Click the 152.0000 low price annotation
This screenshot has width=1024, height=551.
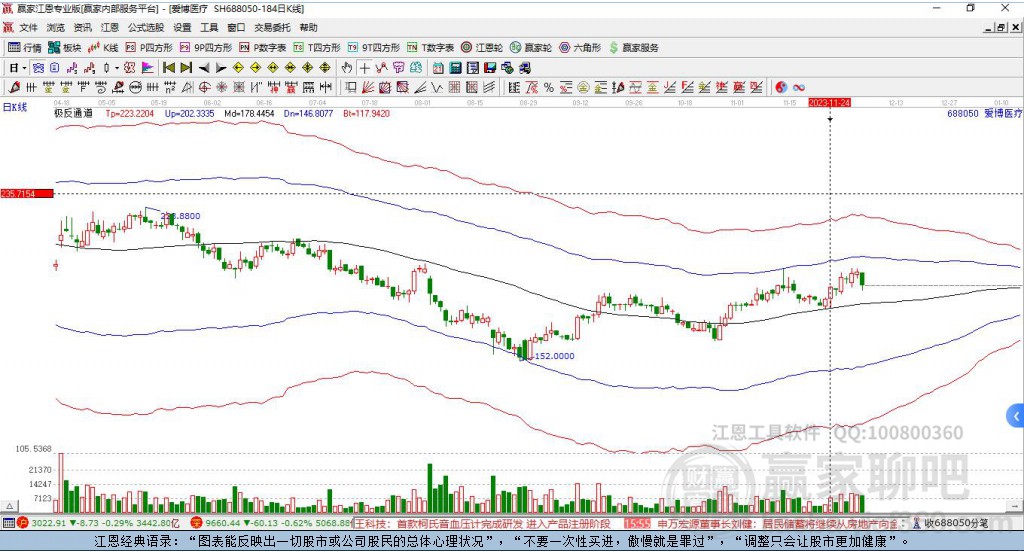pyautogui.click(x=554, y=356)
